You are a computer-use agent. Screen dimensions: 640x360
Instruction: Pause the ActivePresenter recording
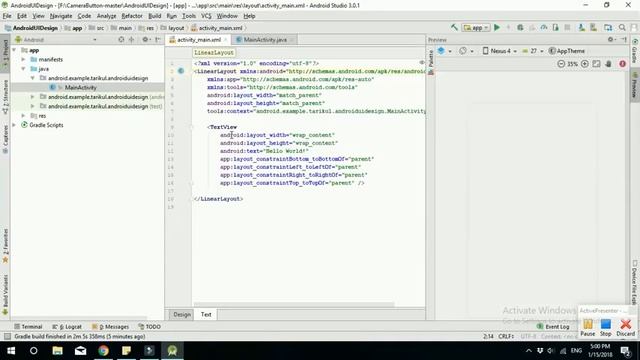(x=587, y=328)
